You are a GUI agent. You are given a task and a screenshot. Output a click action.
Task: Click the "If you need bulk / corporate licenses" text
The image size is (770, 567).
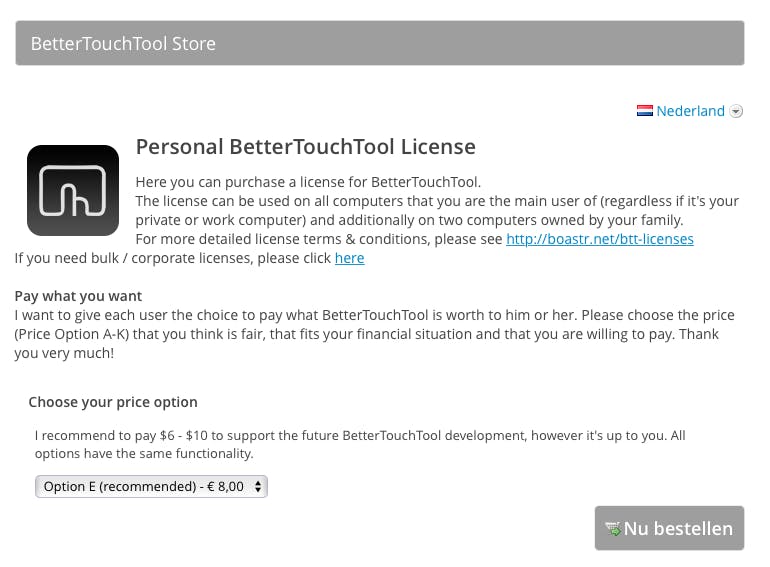(172, 258)
